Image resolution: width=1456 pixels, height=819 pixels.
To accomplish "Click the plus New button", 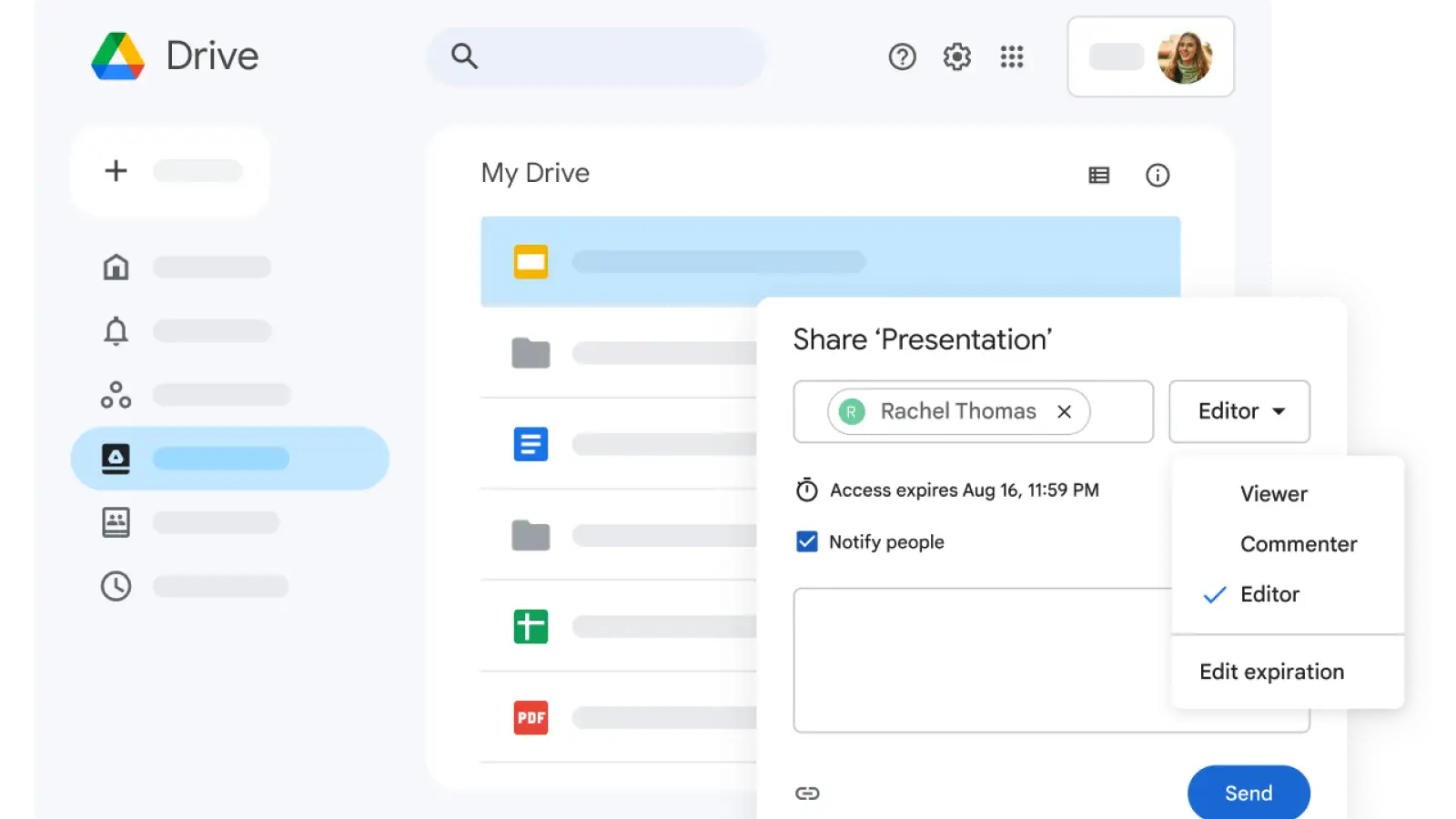I will (169, 171).
